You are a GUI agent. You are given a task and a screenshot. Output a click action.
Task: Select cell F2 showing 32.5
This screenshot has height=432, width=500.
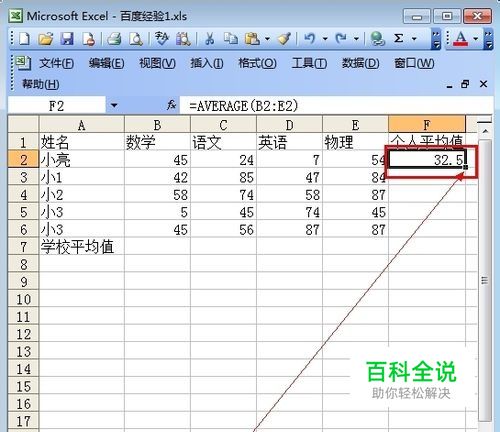pyautogui.click(x=427, y=160)
